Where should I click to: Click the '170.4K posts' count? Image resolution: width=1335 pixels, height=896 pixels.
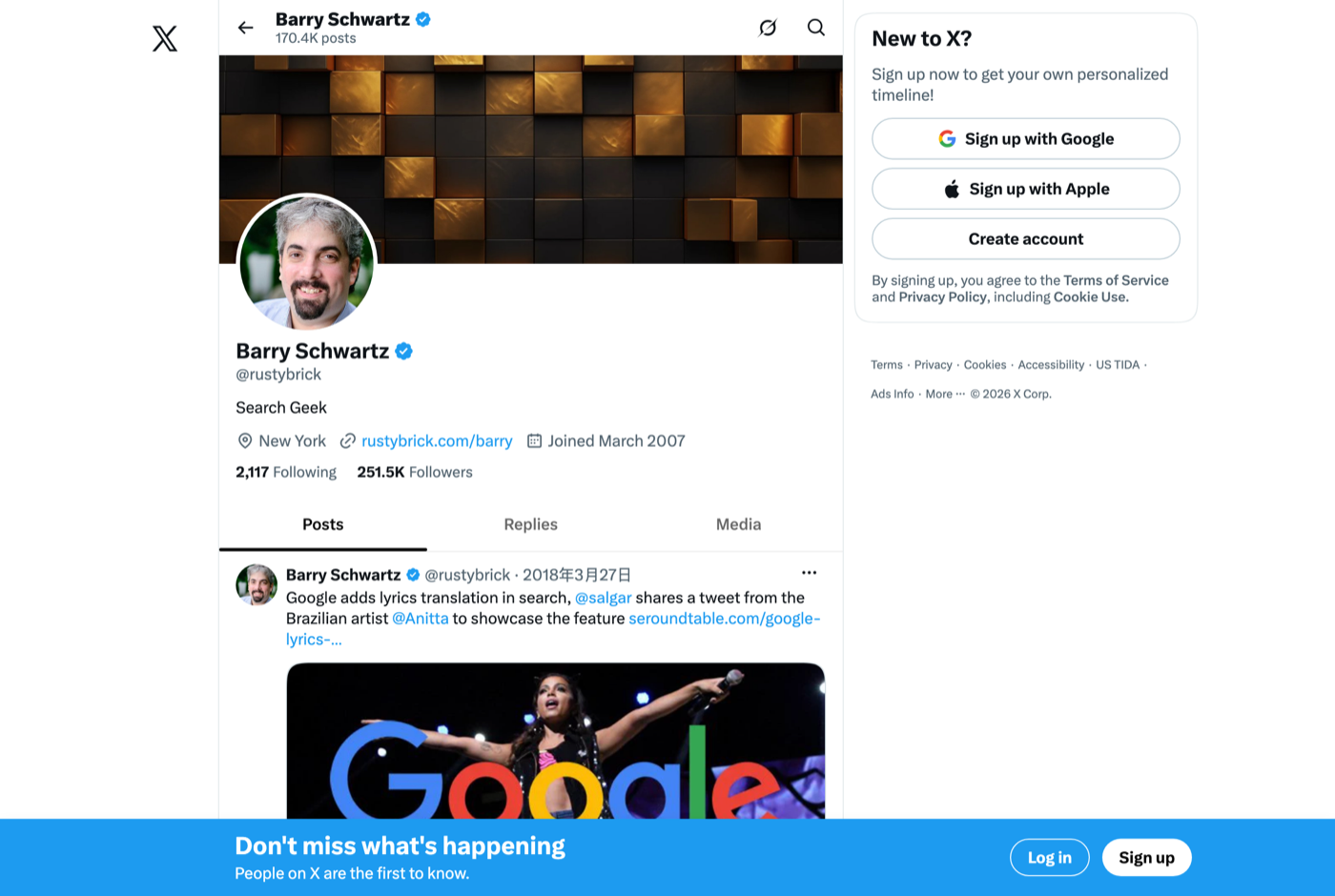316,38
